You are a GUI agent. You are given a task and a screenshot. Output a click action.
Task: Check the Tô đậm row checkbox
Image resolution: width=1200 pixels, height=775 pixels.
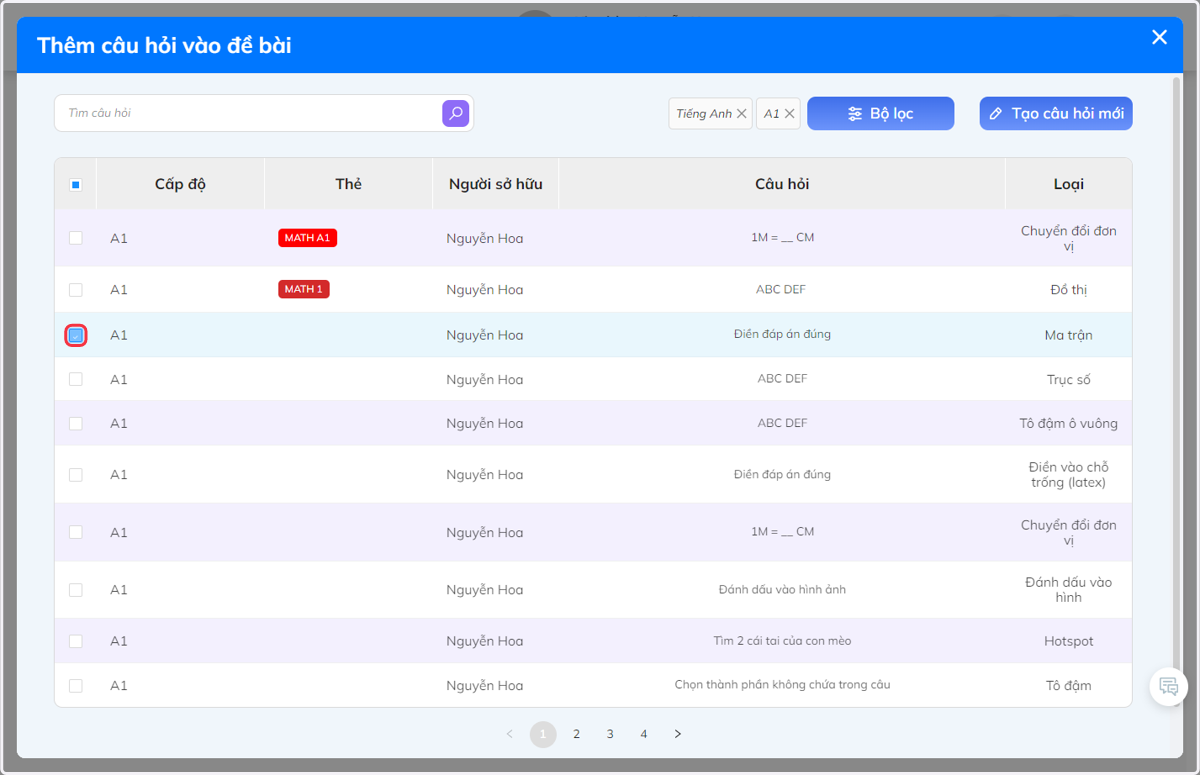point(76,686)
